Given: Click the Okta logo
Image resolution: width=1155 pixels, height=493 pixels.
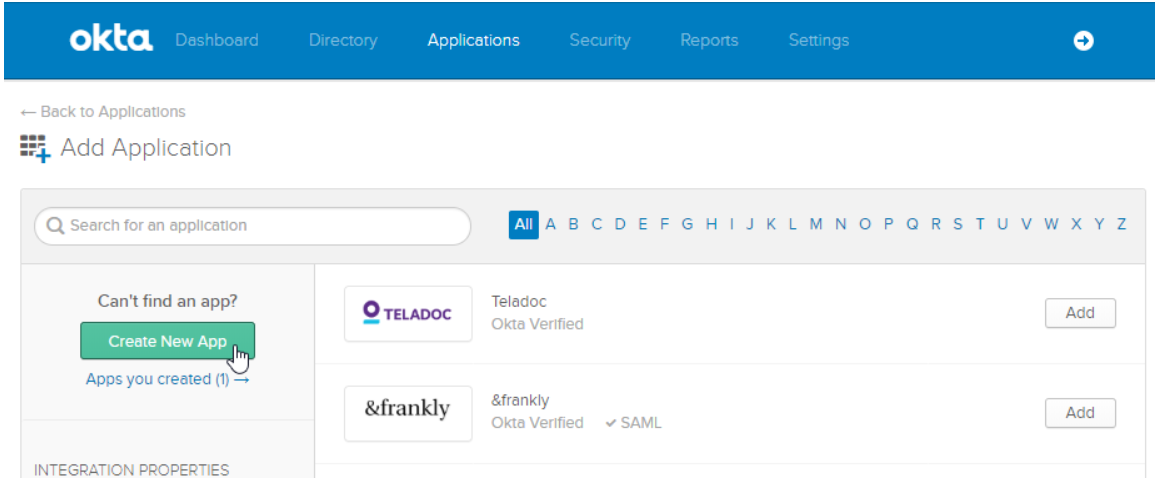Looking at the screenshot, I should tap(111, 40).
